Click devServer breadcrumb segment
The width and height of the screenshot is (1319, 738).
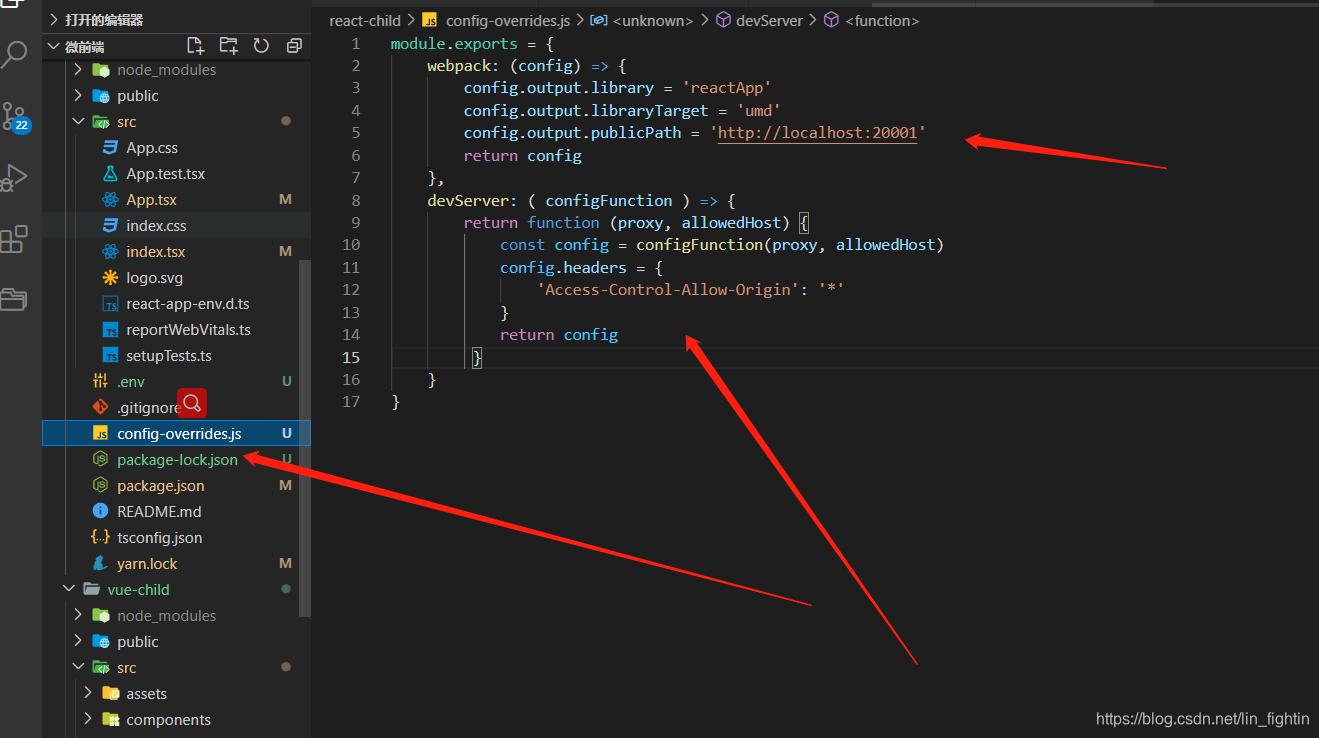point(770,20)
